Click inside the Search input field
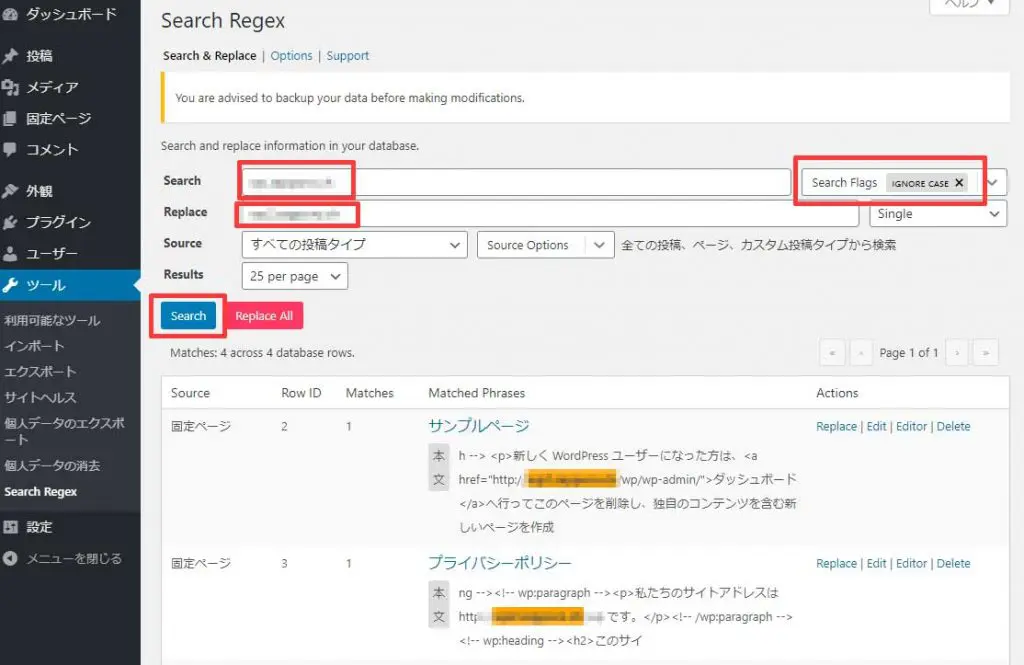 point(516,182)
